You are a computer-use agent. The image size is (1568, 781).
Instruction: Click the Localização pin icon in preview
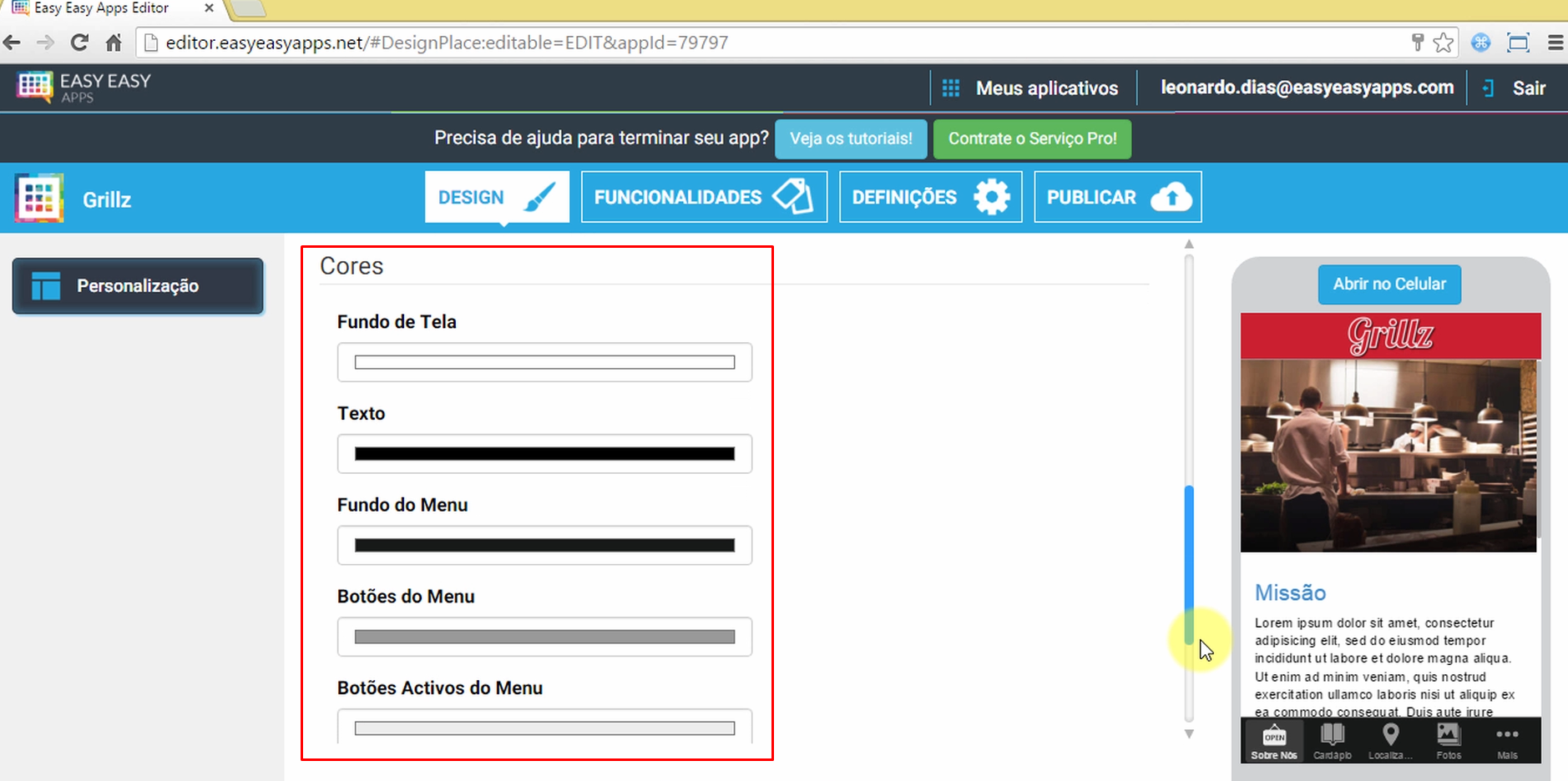pyautogui.click(x=1389, y=736)
